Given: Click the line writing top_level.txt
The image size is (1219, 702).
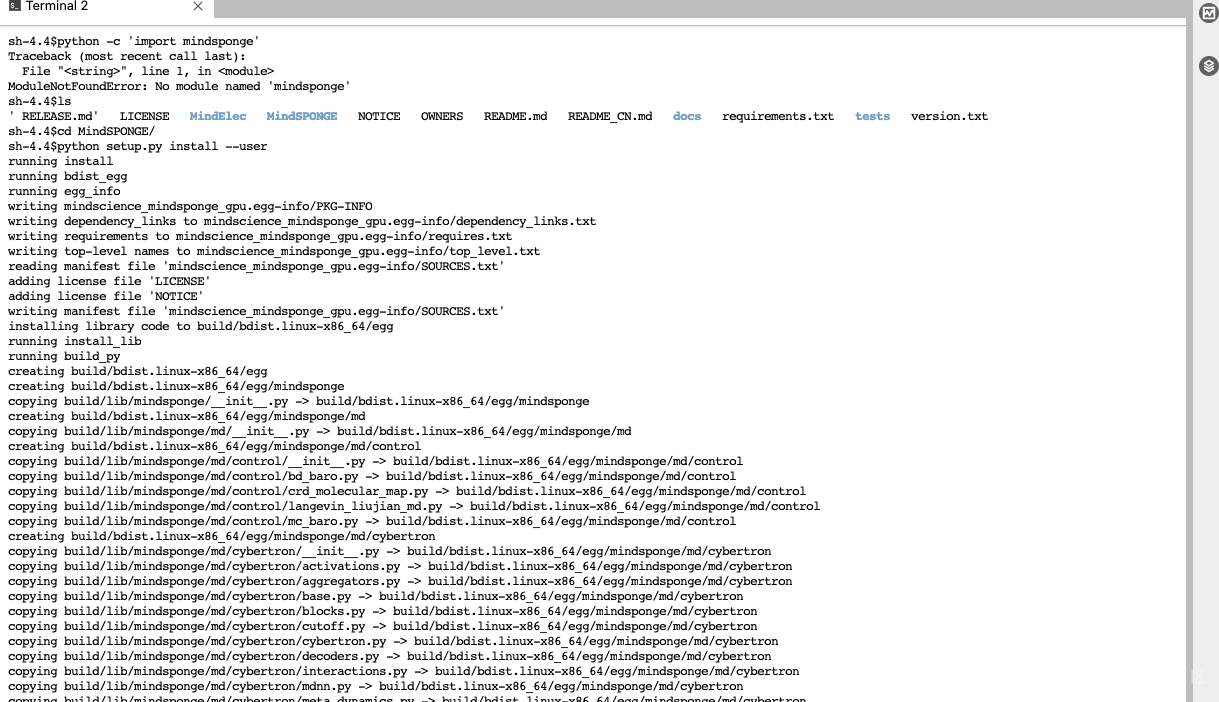Looking at the screenshot, I should click(x=274, y=251).
